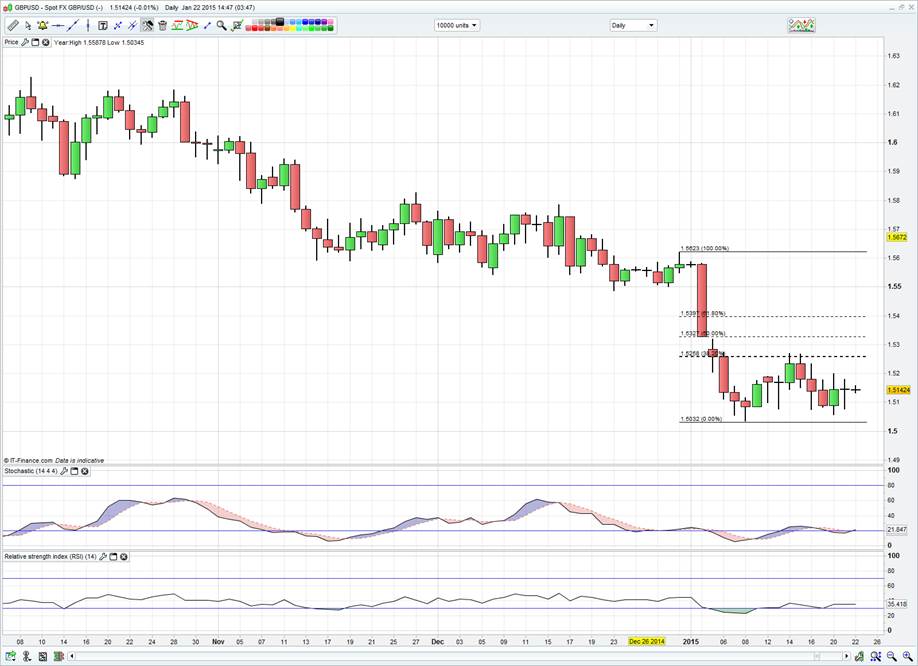This screenshot has width=918, height=666.
Task: Open RSI indicator settings wrench
Action: (x=103, y=555)
